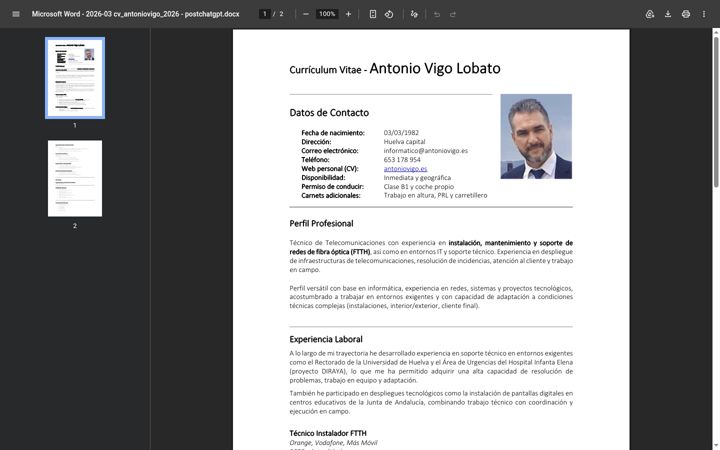Click the 'Perfil Profesional' heading
This screenshot has height=450, width=720.
click(x=321, y=224)
